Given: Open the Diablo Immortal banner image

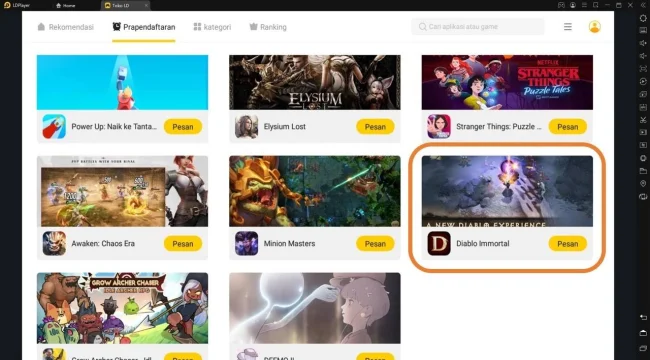Looking at the screenshot, I should [x=507, y=191].
